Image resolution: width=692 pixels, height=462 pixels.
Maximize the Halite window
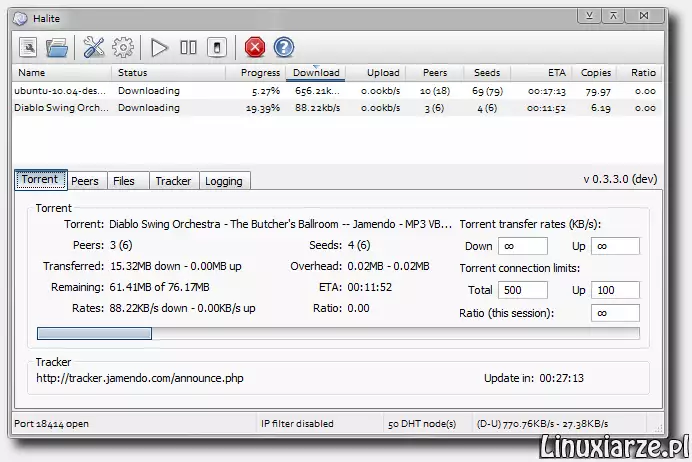(613, 16)
